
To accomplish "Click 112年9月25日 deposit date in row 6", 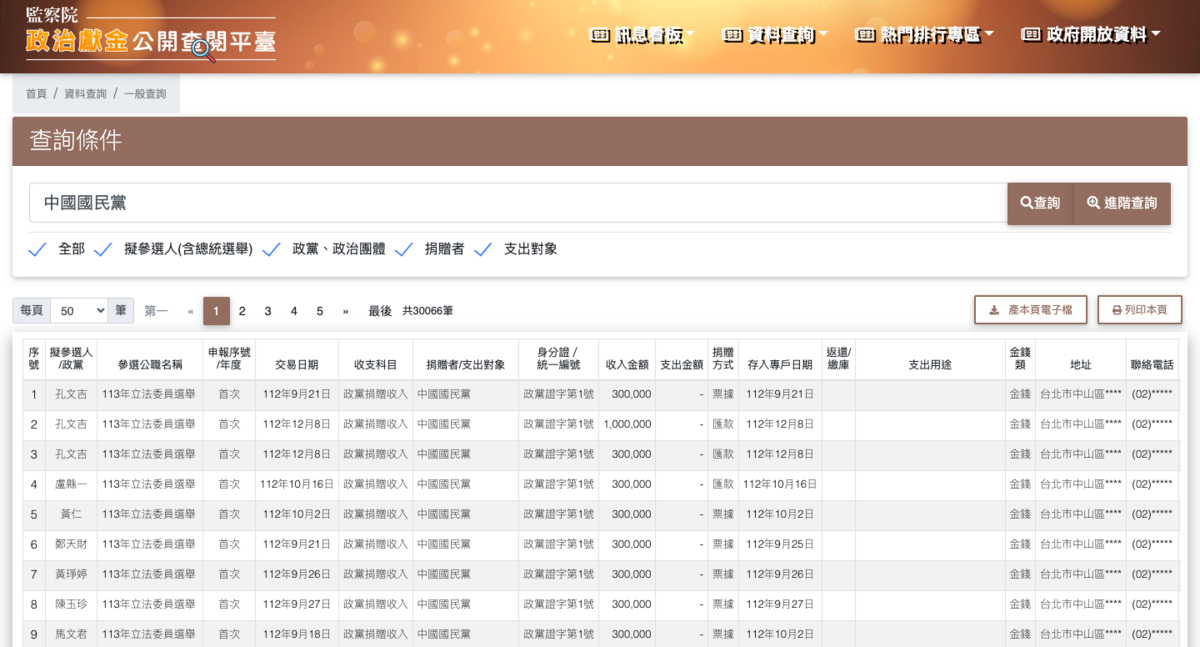I will pyautogui.click(x=780, y=544).
